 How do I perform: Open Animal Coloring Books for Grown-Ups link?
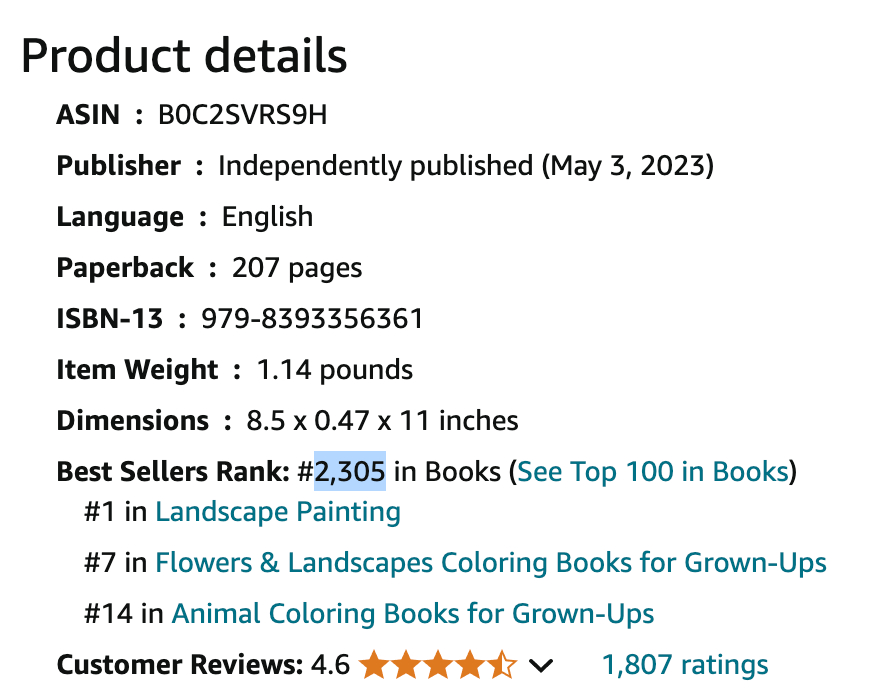[x=413, y=613]
